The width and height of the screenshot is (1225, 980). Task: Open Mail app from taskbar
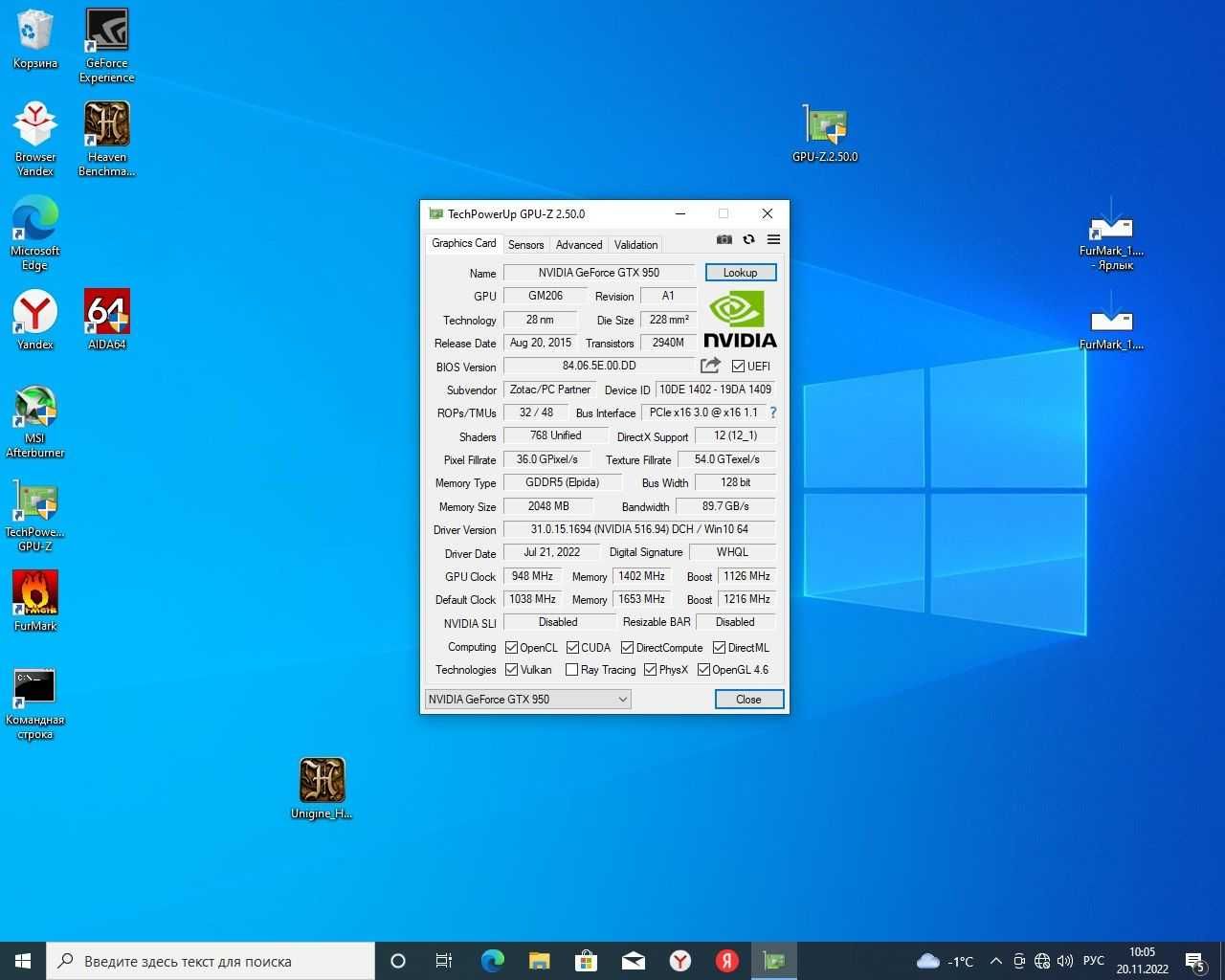pyautogui.click(x=634, y=961)
